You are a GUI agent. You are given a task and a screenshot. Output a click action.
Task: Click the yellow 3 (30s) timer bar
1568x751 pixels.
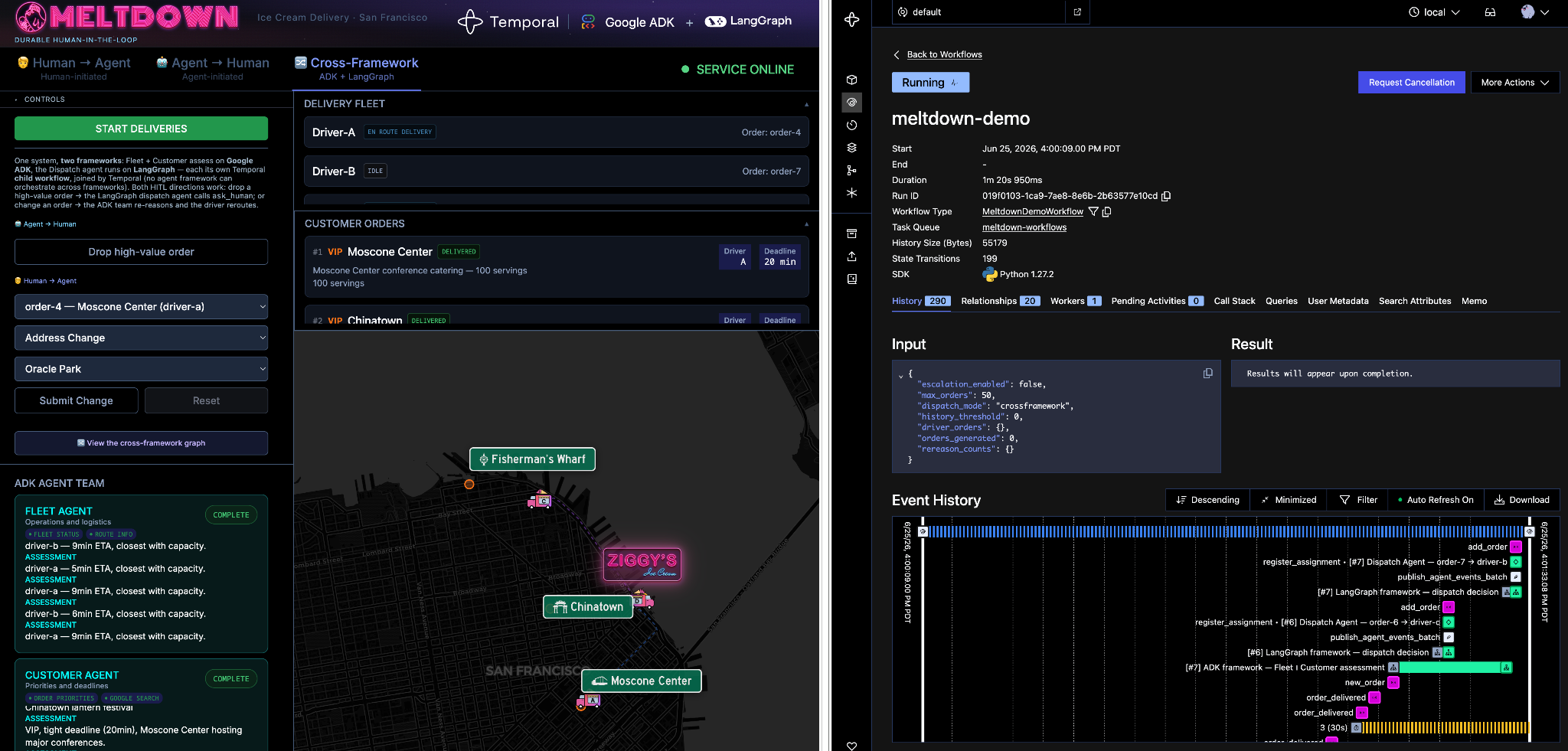coord(1445,727)
